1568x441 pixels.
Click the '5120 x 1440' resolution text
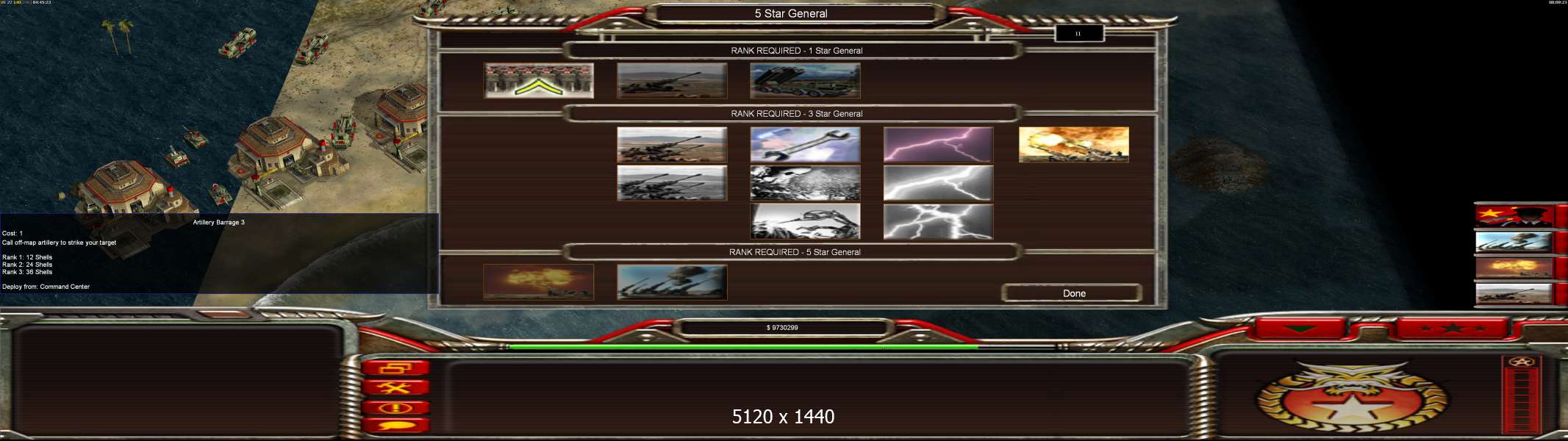[x=783, y=417]
